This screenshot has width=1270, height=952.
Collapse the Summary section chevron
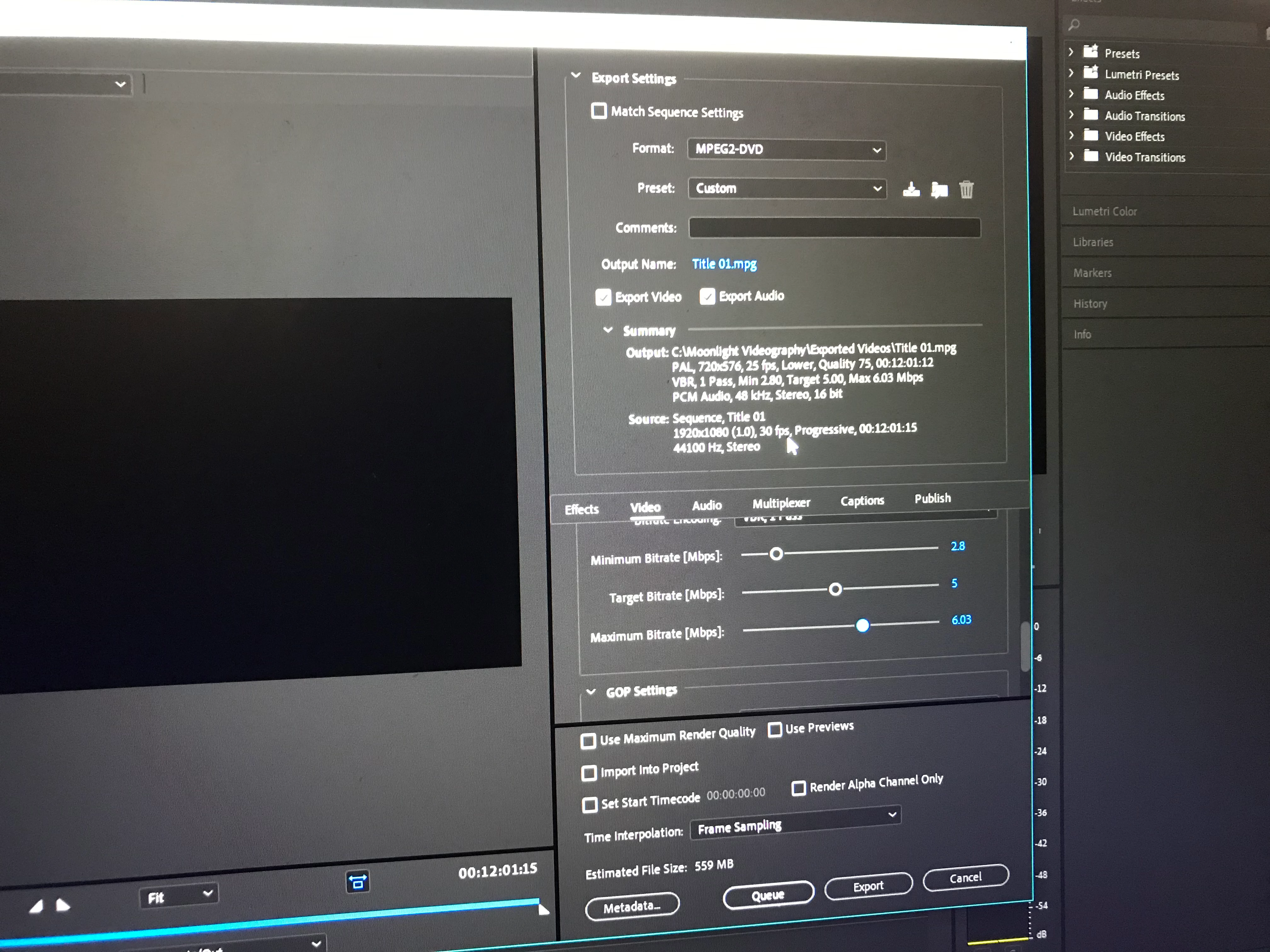click(608, 330)
